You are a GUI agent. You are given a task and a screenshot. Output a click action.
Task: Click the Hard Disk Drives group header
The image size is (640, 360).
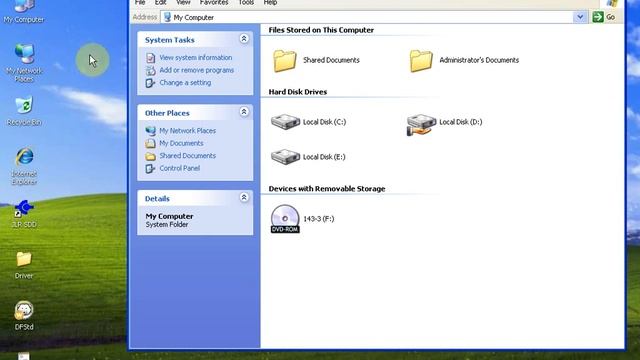click(x=298, y=92)
